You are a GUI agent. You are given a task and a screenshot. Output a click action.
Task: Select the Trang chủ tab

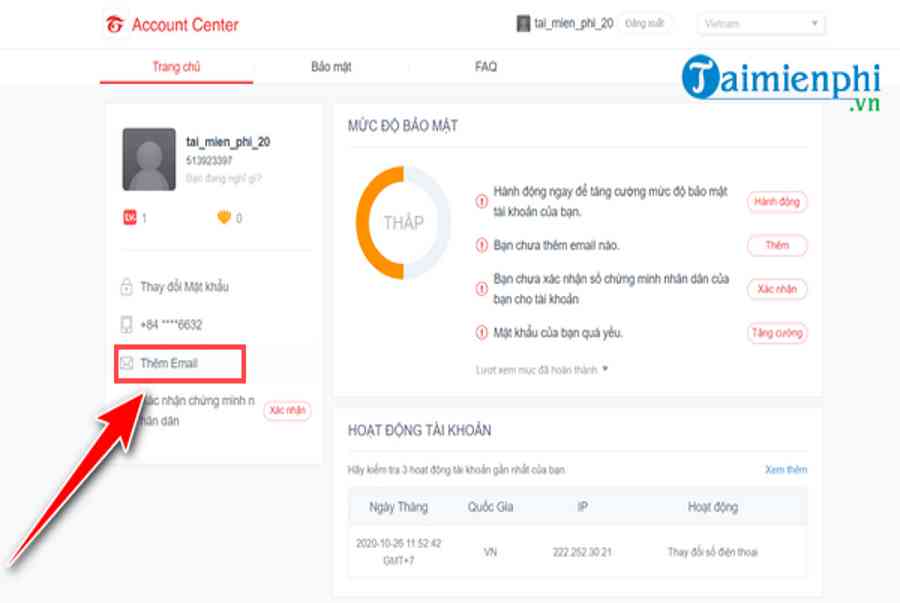tap(176, 67)
